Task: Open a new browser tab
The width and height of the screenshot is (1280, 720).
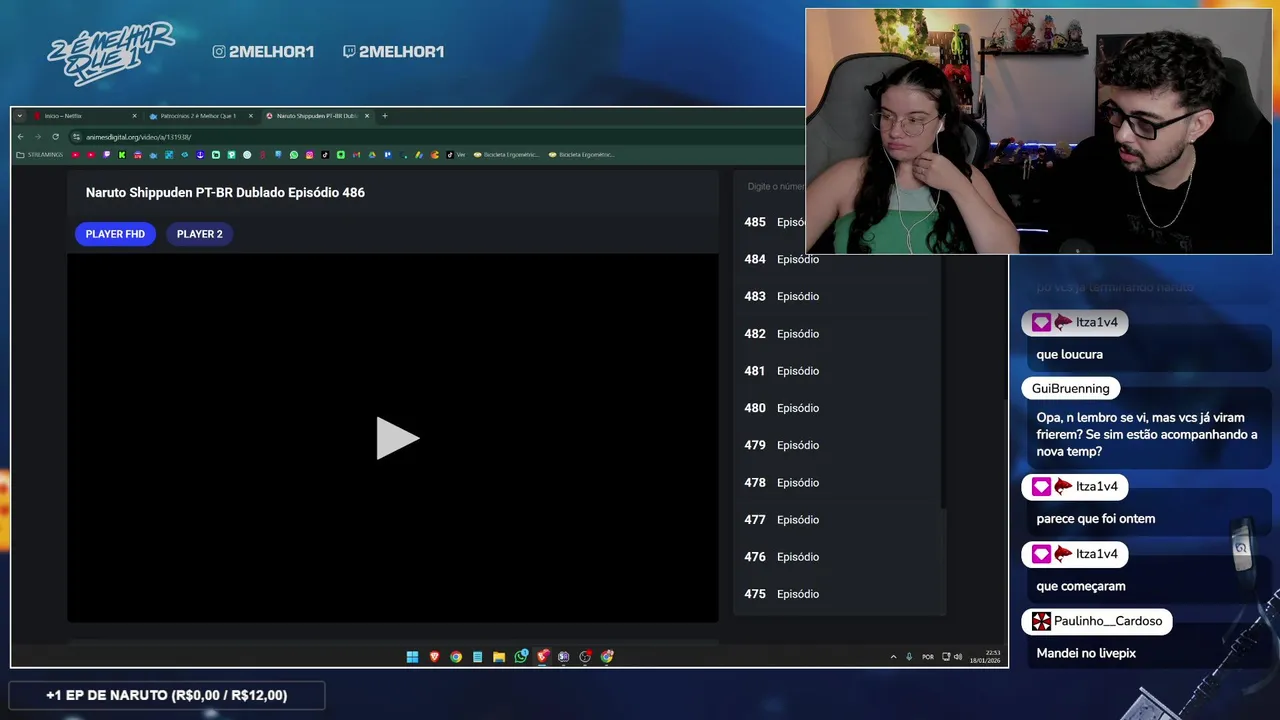Action: 385,116
